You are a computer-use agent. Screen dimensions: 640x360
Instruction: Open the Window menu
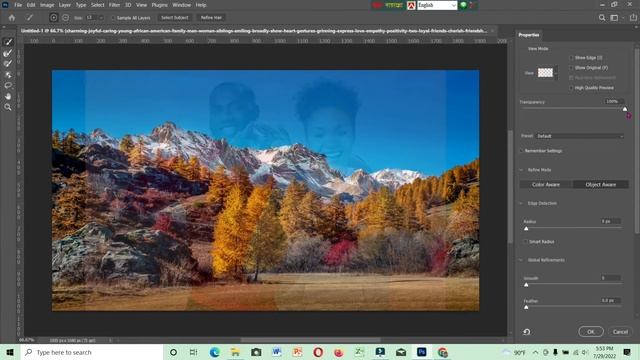click(182, 5)
